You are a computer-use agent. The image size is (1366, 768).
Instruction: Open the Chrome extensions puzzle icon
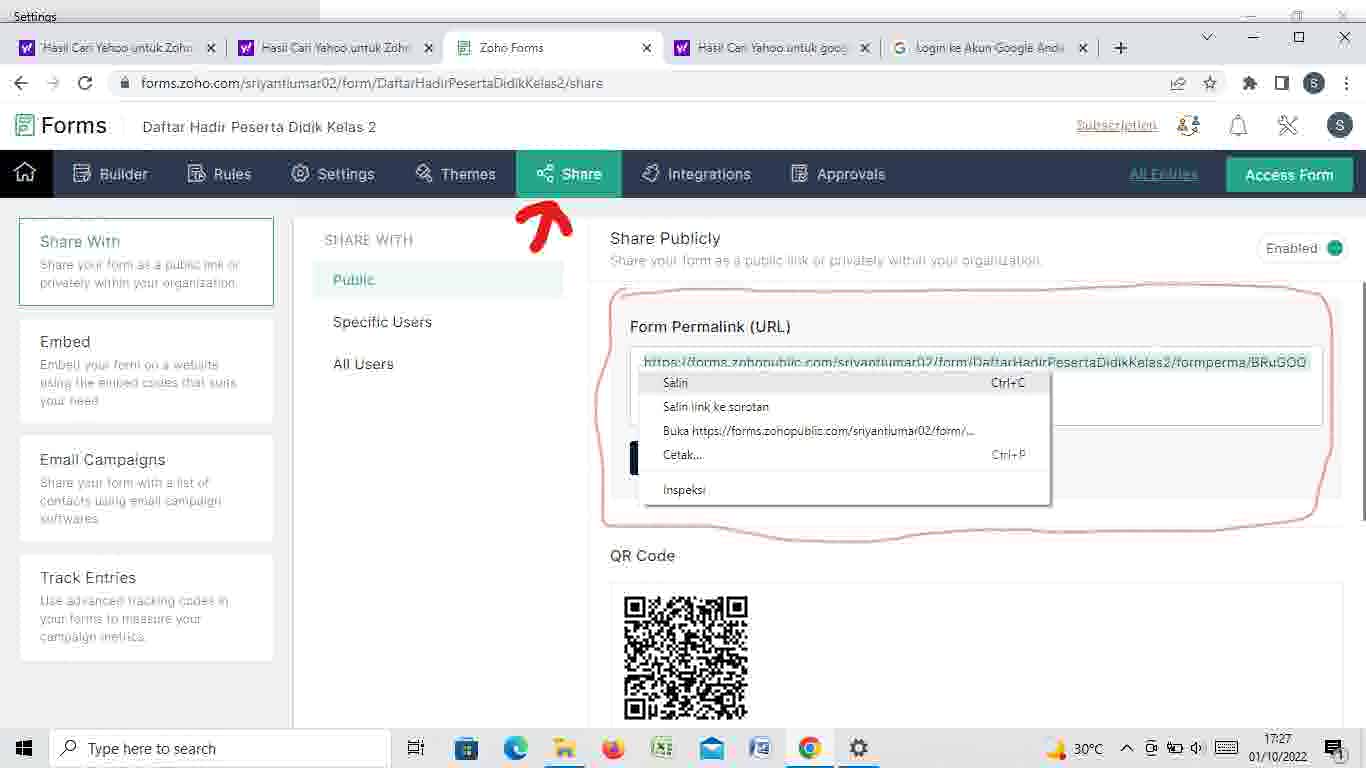[x=1249, y=83]
